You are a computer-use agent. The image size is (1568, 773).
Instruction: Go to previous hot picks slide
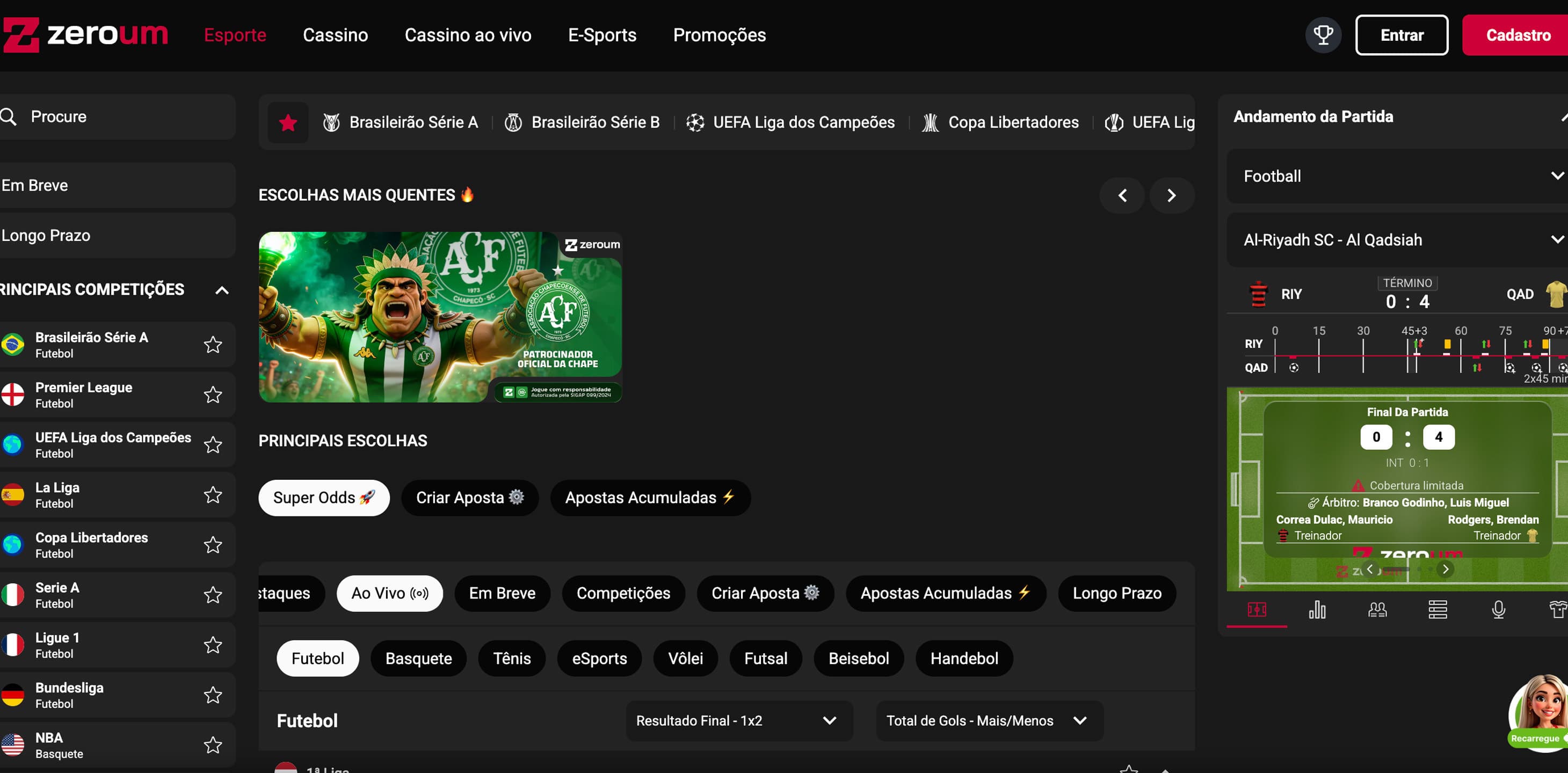(x=1122, y=195)
